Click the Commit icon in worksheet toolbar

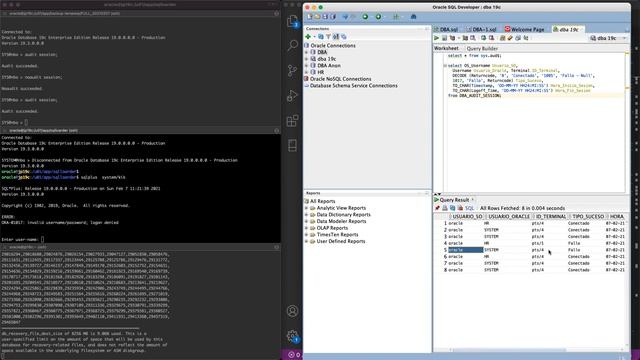483,38
